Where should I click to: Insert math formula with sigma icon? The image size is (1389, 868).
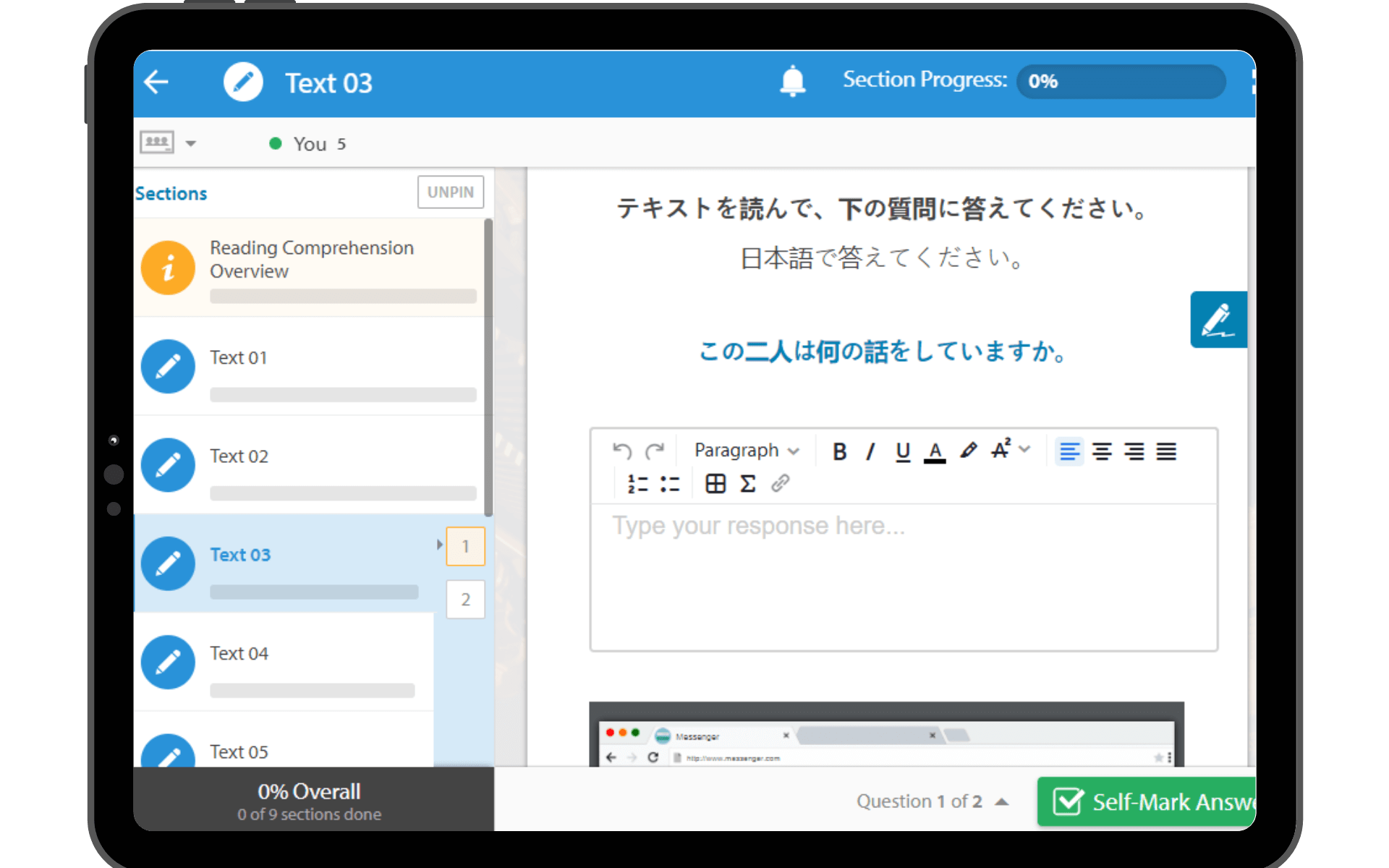coord(747,483)
